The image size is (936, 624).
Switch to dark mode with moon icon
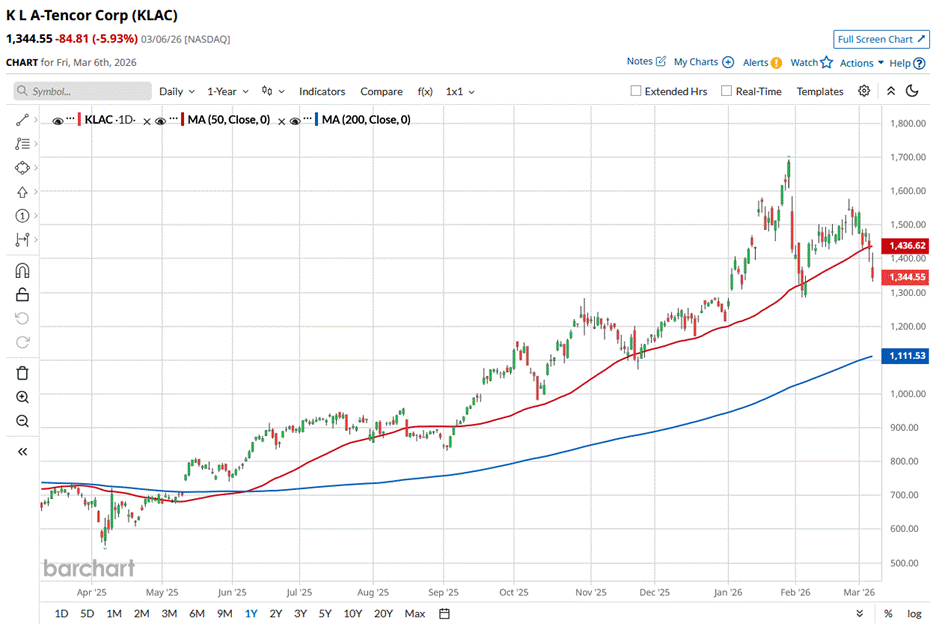coord(912,91)
